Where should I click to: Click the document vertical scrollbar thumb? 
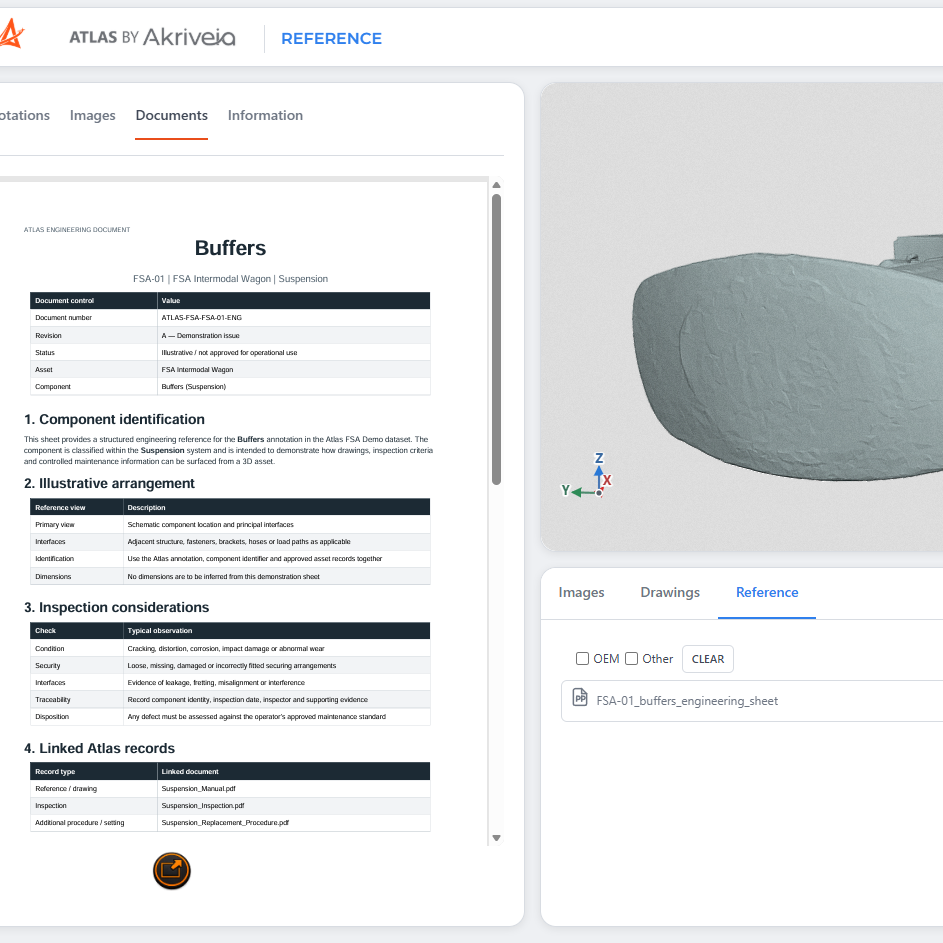tap(496, 339)
